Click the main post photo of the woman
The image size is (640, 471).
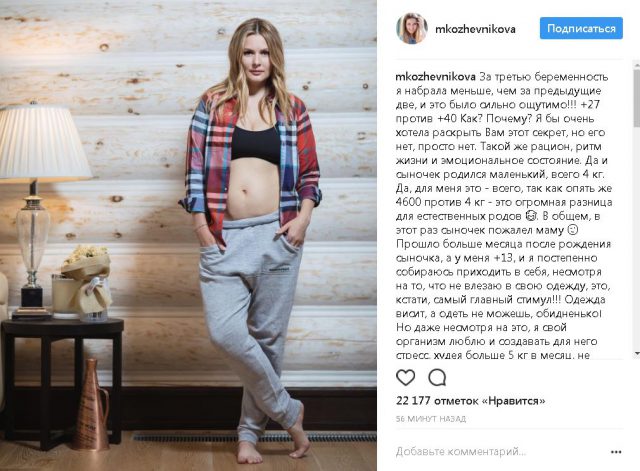click(x=188, y=236)
